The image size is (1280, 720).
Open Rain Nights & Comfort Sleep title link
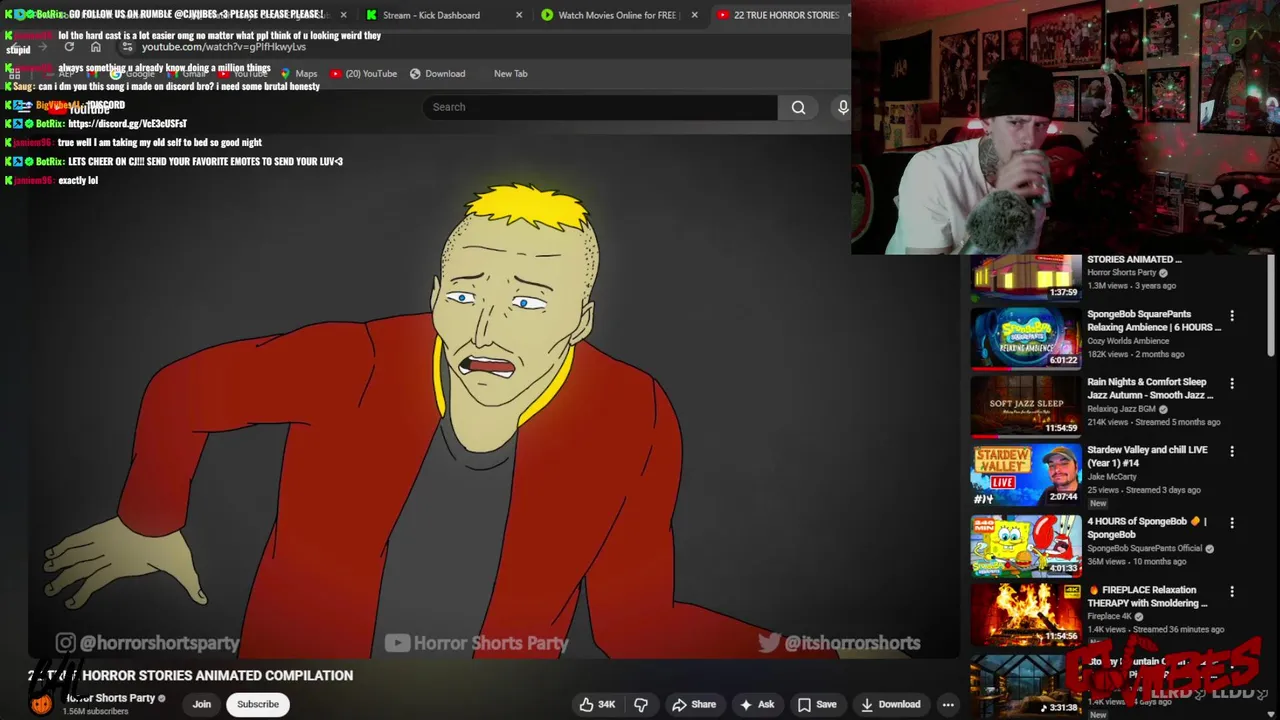(1150, 388)
